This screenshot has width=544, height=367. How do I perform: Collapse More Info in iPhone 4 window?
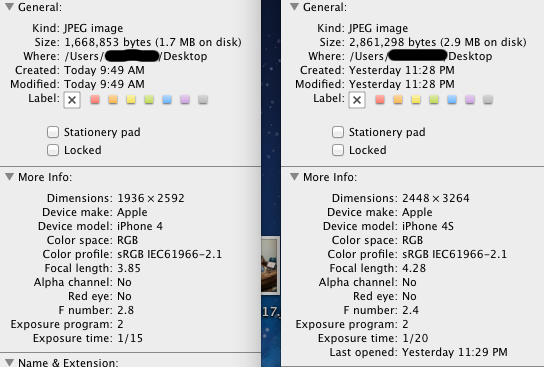click(x=9, y=177)
